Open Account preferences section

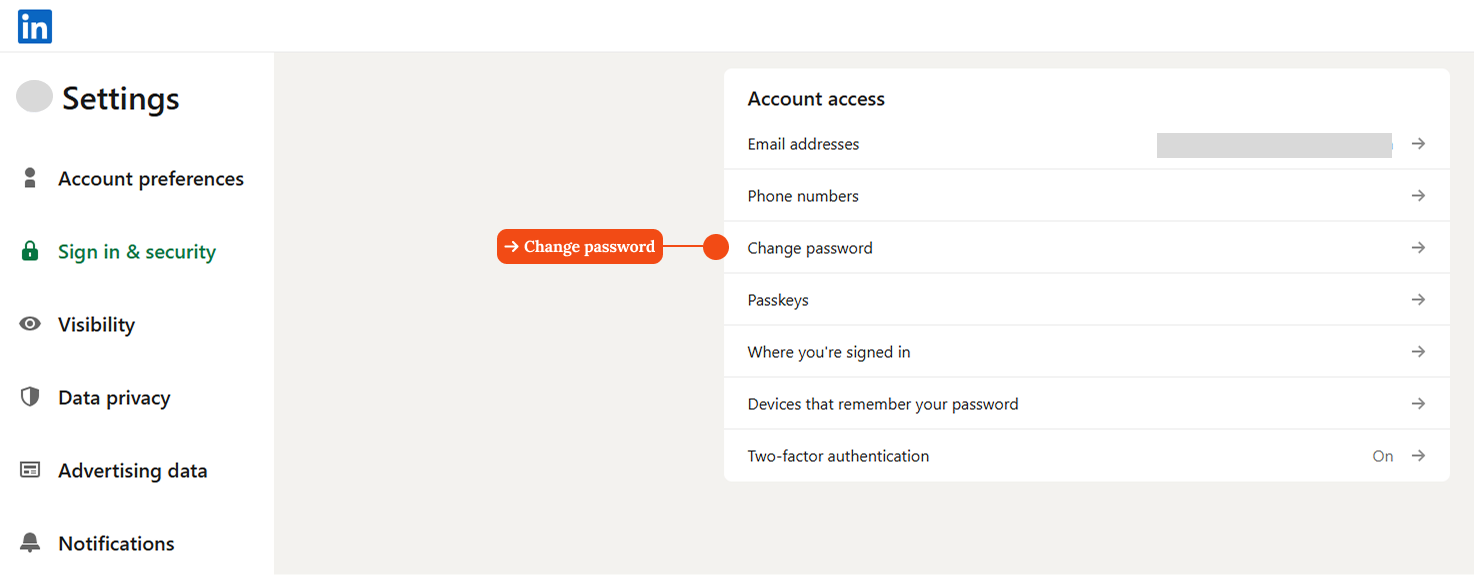point(151,179)
